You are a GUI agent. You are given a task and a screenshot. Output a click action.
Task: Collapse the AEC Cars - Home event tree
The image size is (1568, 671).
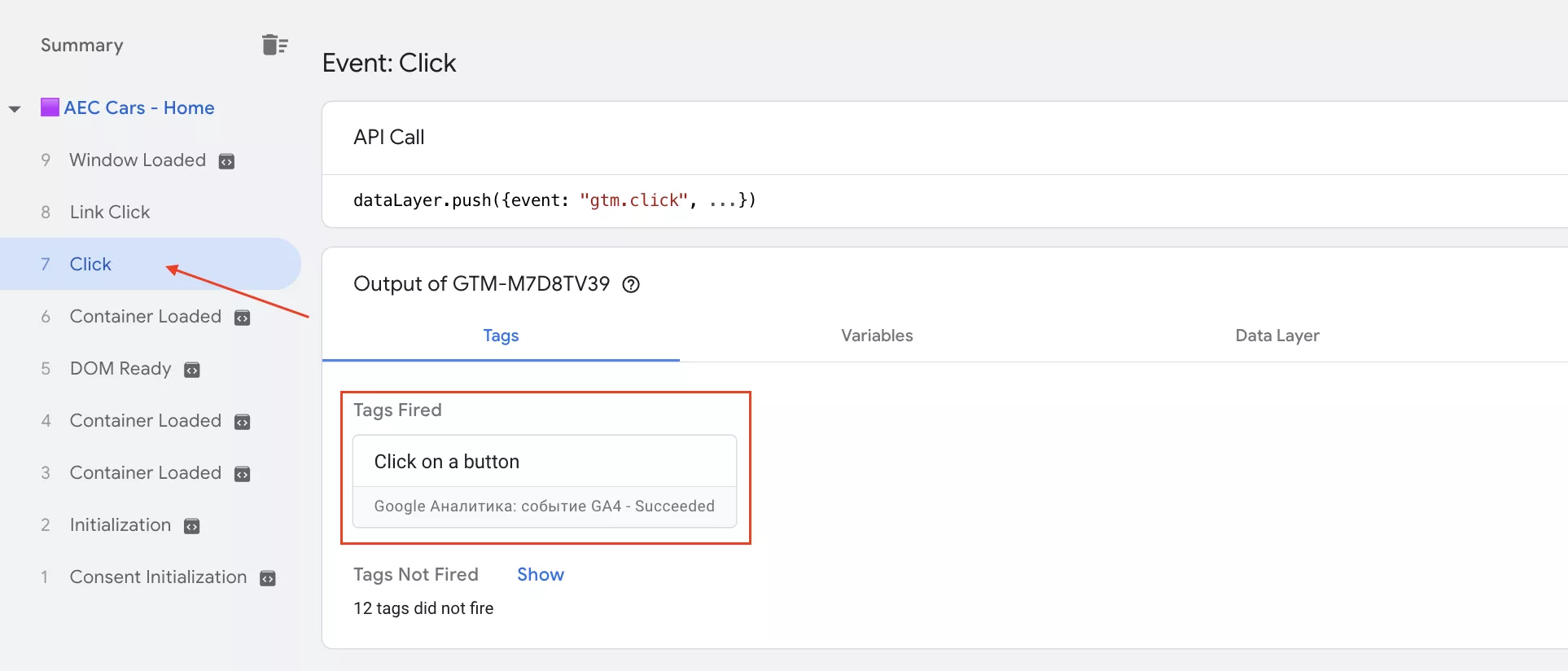pyautogui.click(x=15, y=108)
